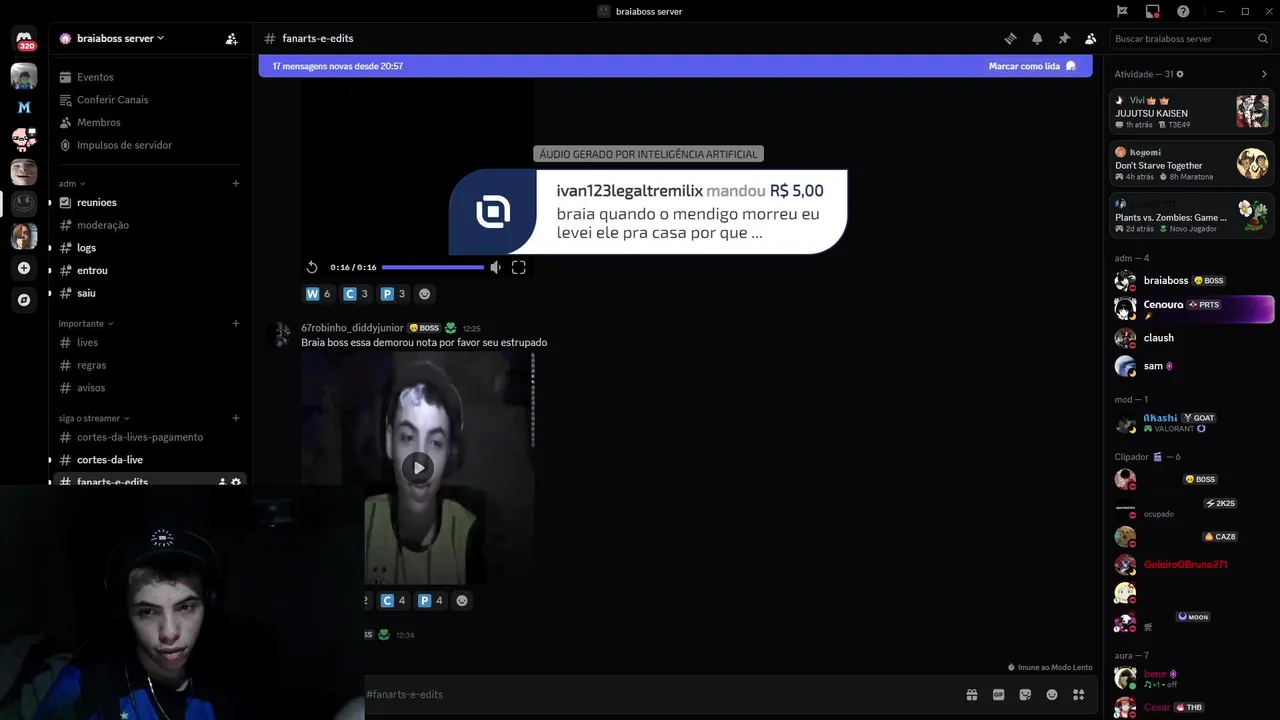Toggle the P 4 reaction

tap(430, 601)
